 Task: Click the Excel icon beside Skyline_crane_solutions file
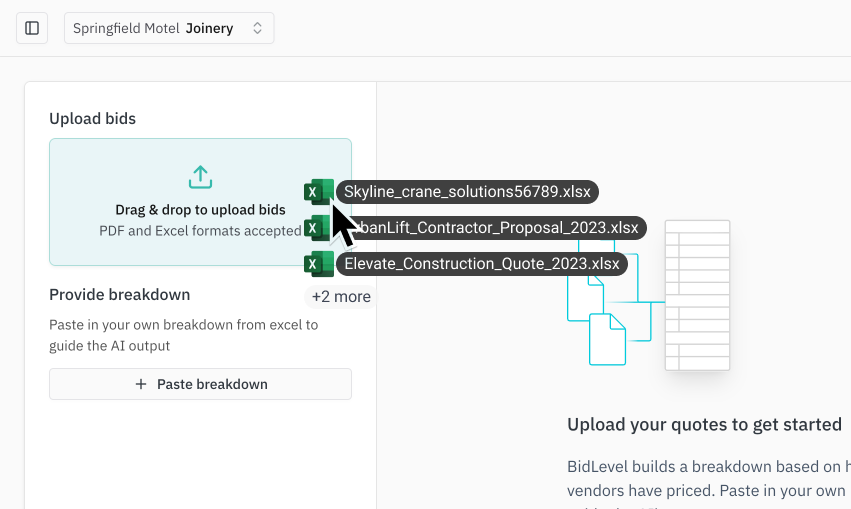click(x=318, y=191)
